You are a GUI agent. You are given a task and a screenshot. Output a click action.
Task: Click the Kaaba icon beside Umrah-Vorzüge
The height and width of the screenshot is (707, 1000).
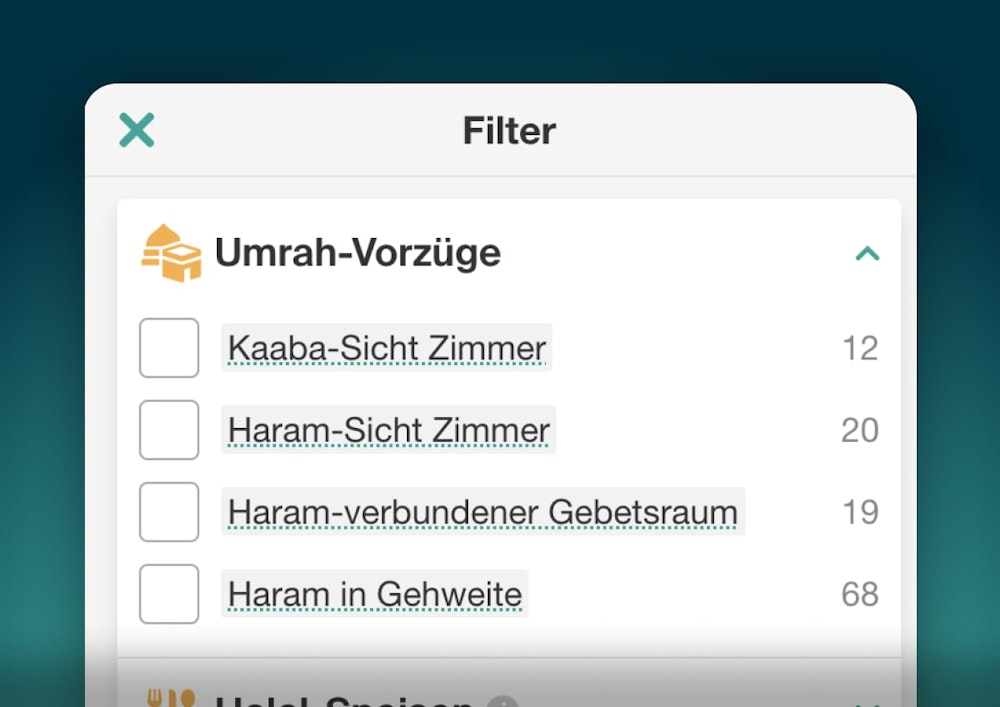(x=171, y=253)
